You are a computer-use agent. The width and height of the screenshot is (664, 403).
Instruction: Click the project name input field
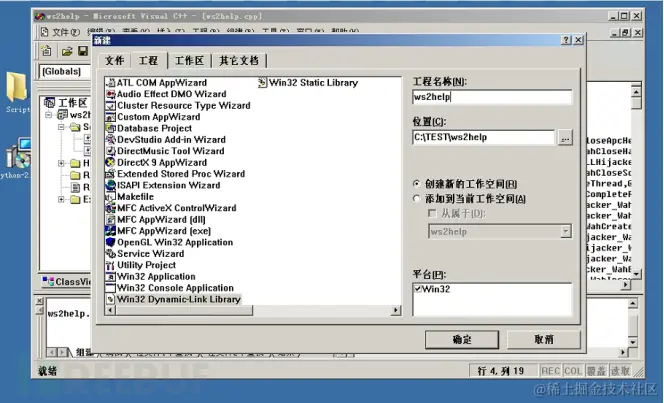[492, 97]
